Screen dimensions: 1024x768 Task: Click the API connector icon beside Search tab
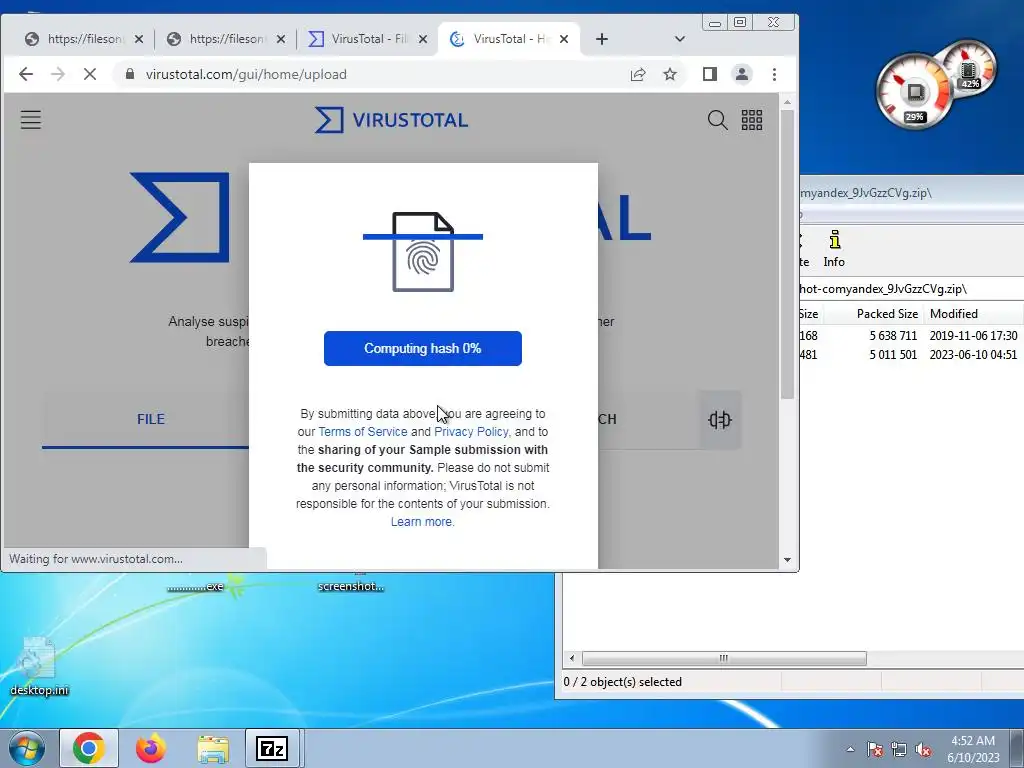(720, 419)
